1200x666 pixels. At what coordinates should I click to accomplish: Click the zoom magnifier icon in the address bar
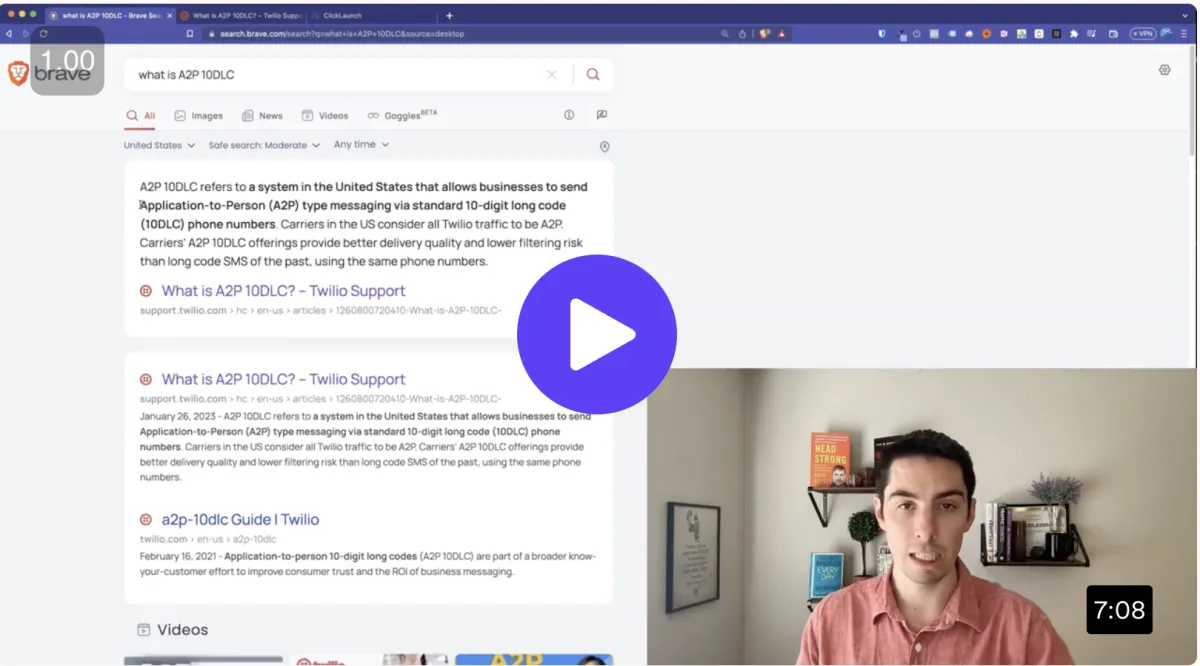coord(725,33)
